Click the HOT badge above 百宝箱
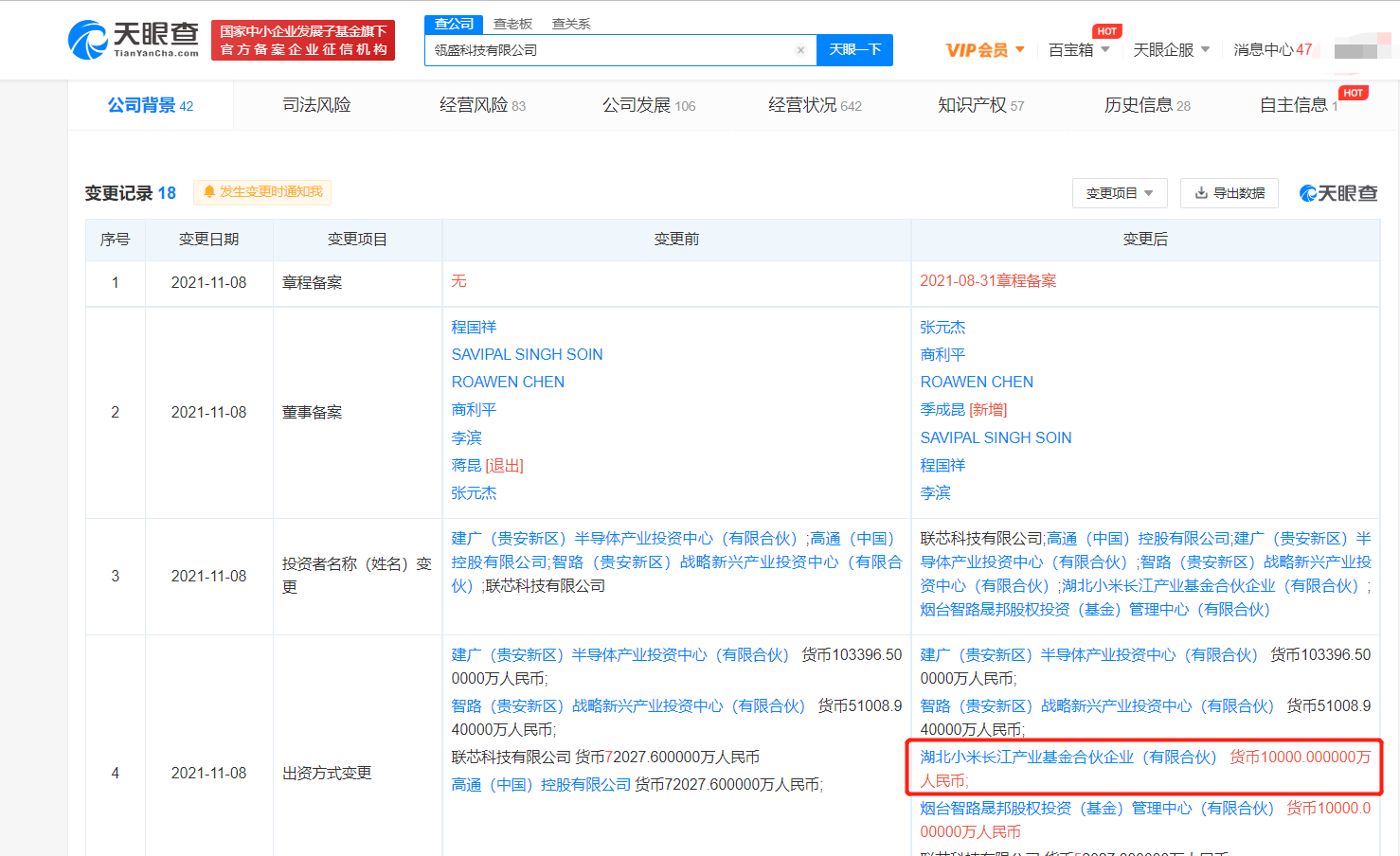 click(1106, 31)
